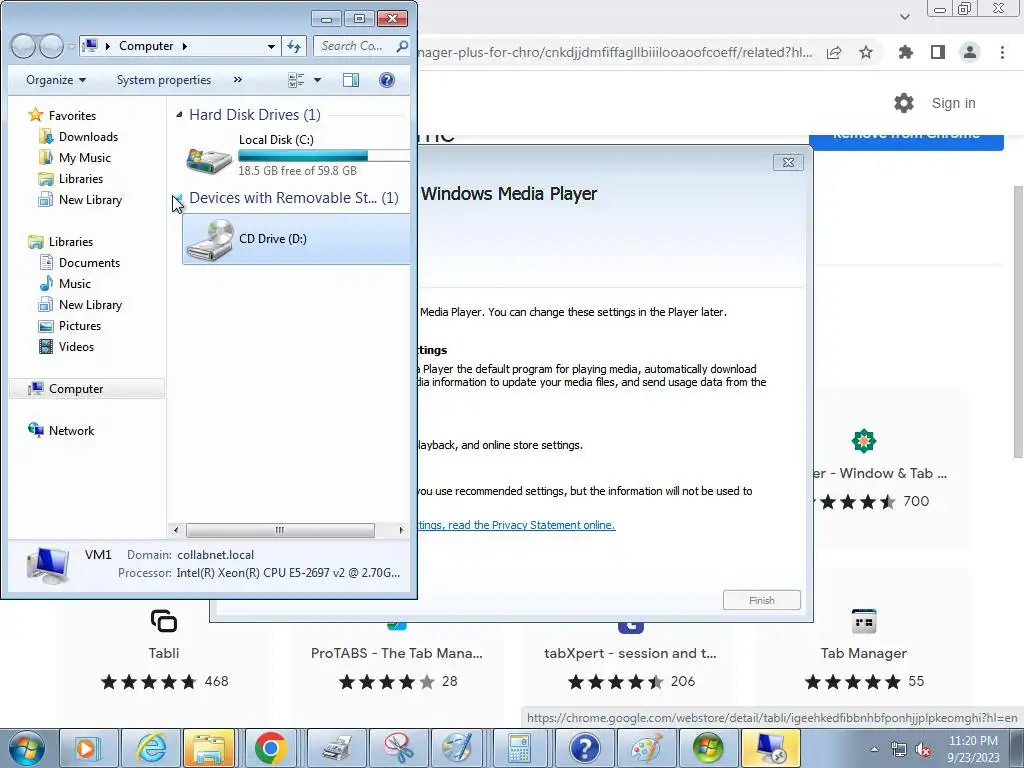1024x768 pixels.
Task: Close the Windows Media Player dialog
Action: coord(788,163)
